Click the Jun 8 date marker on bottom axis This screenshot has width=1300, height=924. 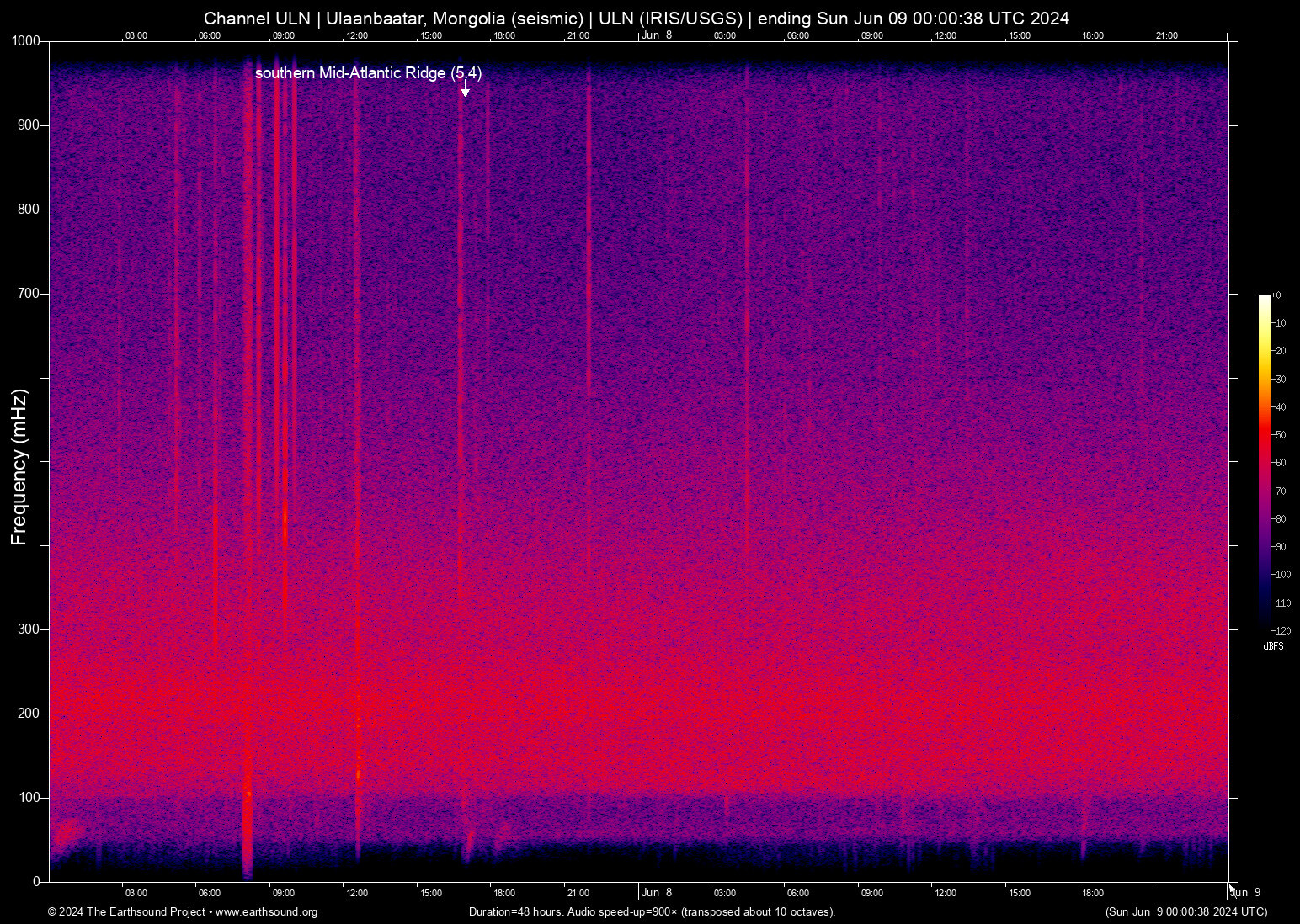(x=657, y=893)
